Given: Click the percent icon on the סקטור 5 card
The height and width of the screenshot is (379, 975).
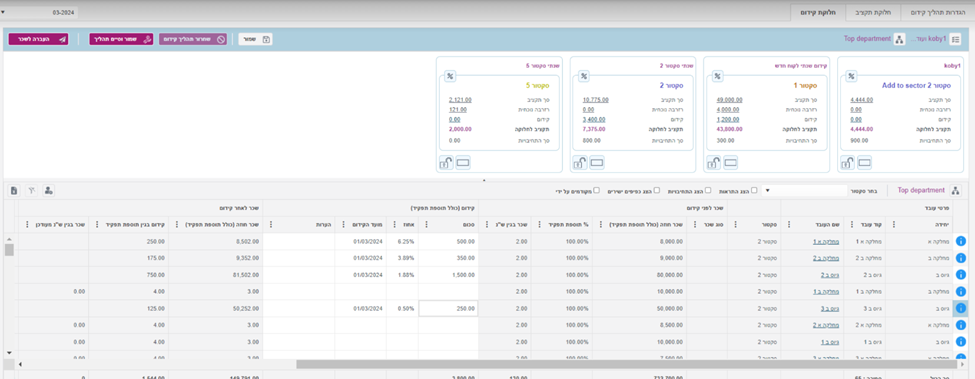Looking at the screenshot, I should 450,76.
